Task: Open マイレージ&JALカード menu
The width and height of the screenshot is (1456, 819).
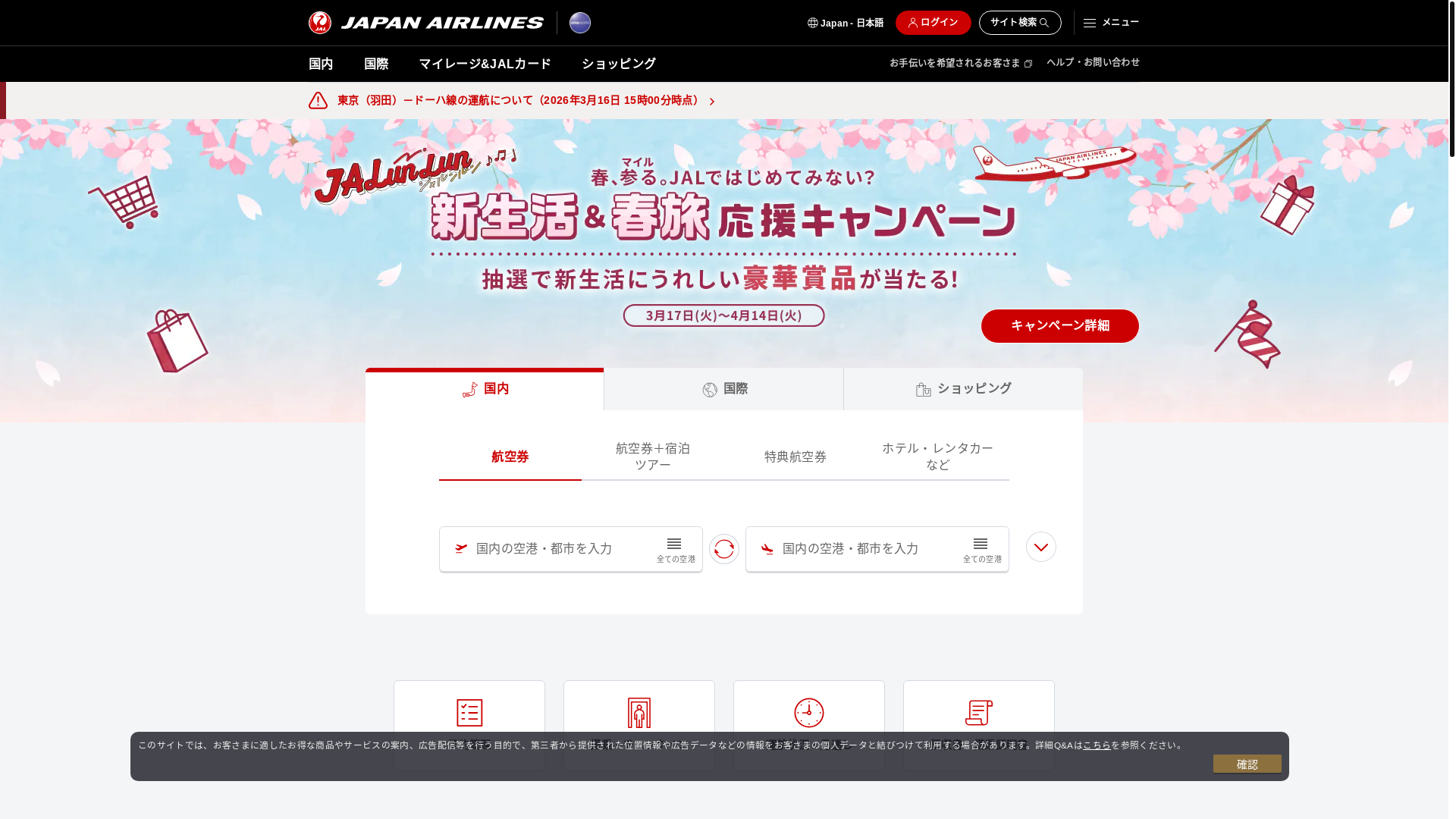Action: tap(485, 64)
